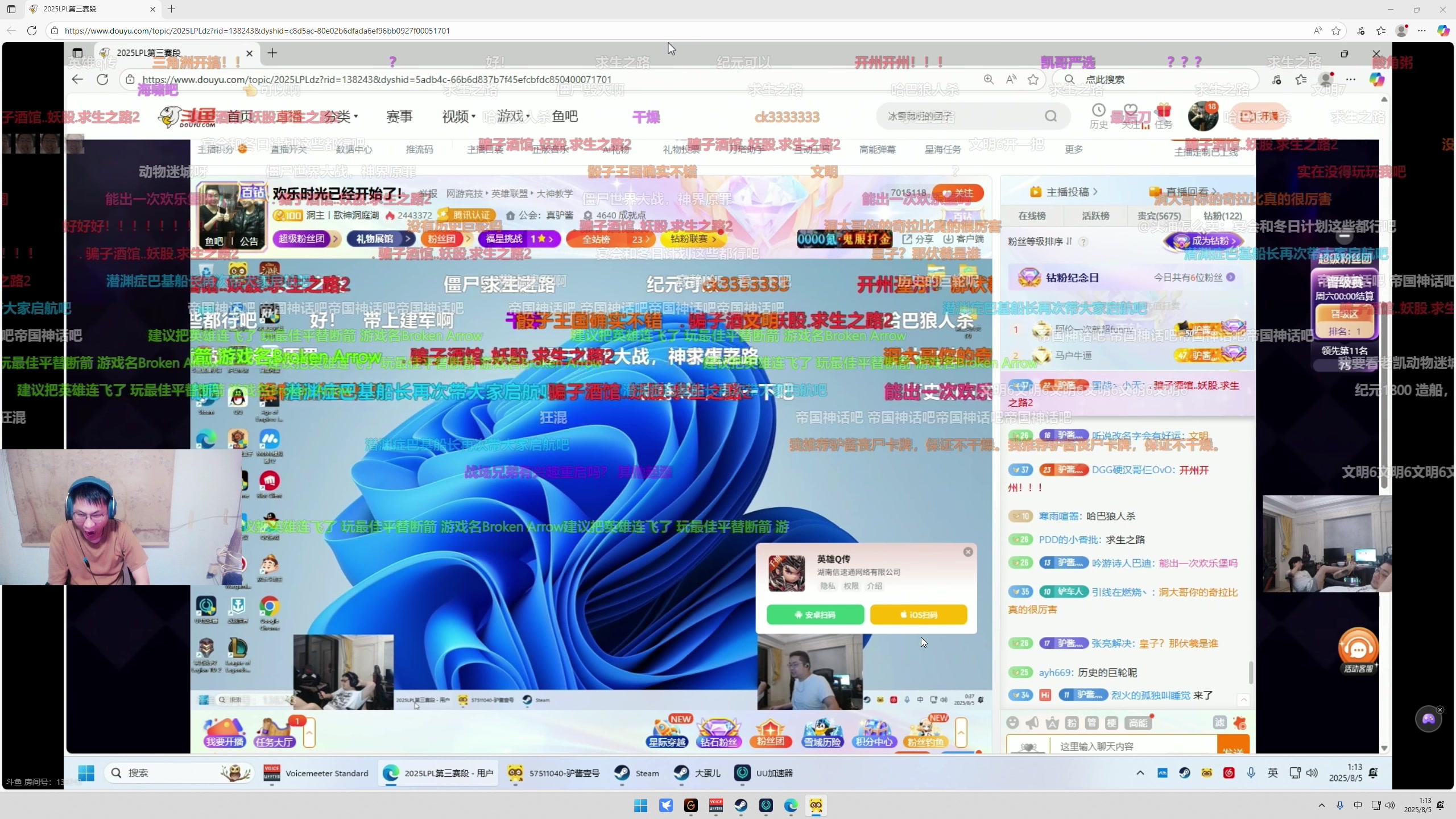Screen dimensions: 1456x819
Task: Open the 粉丝钓鱼 fan fishing icon
Action: [926, 733]
